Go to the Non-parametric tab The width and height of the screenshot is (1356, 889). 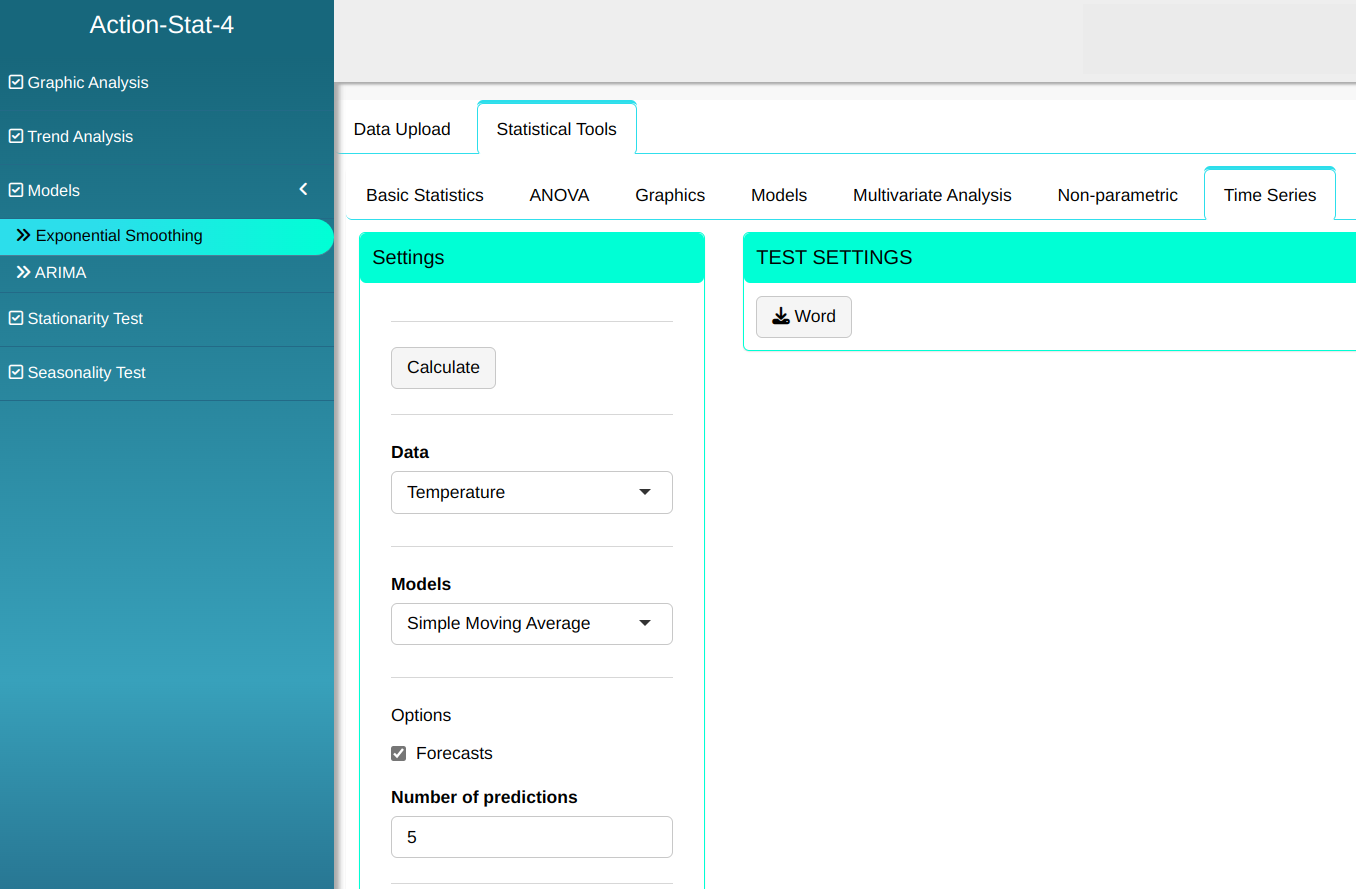click(x=1117, y=196)
